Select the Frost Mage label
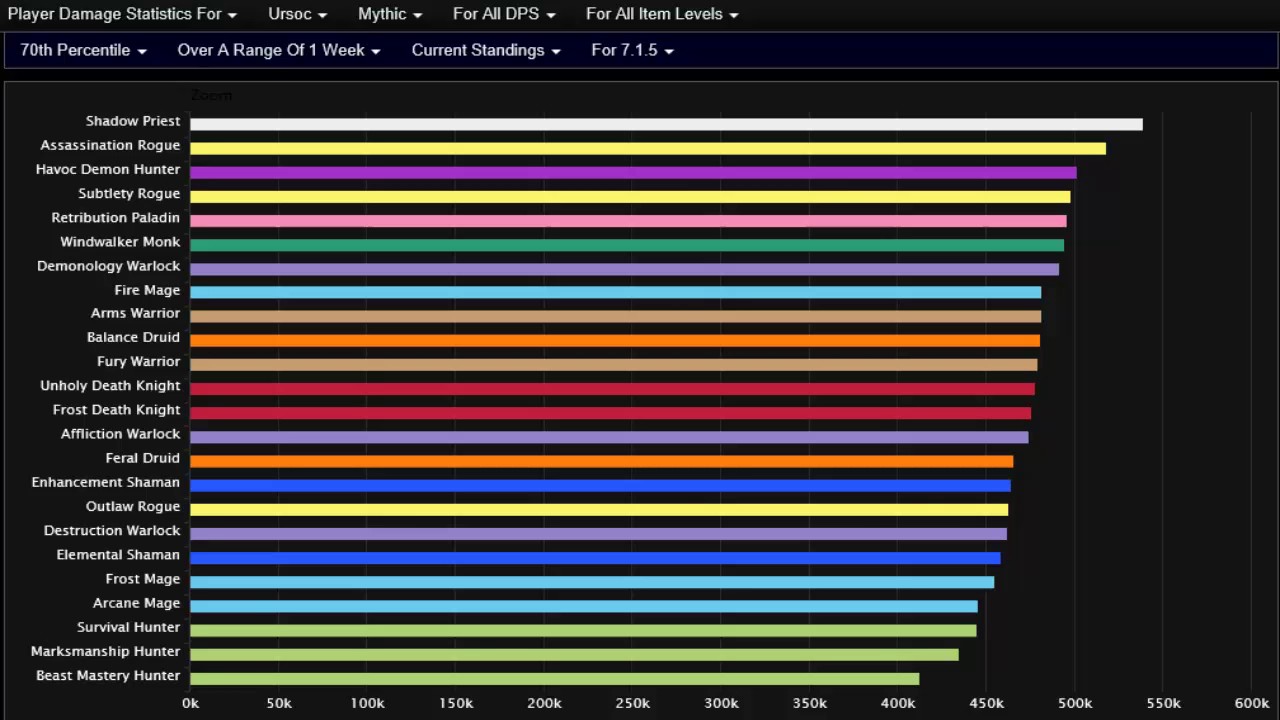This screenshot has width=1280, height=720. 142,578
